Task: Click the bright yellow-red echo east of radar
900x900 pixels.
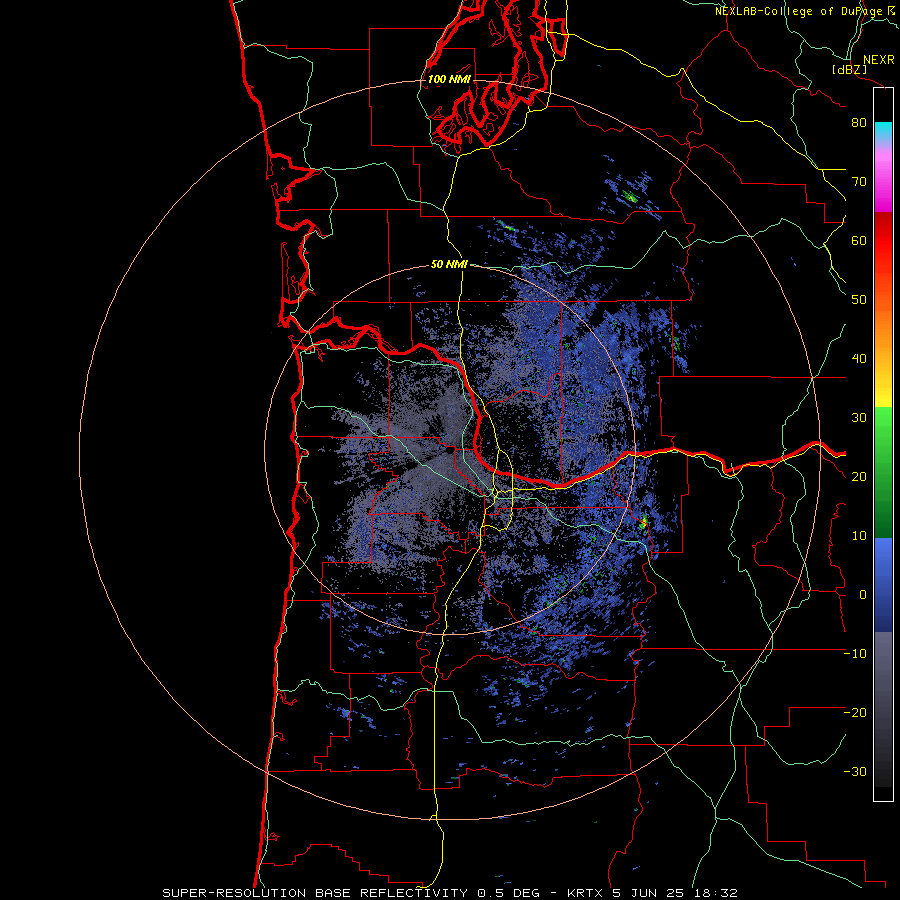Action: pyautogui.click(x=643, y=522)
